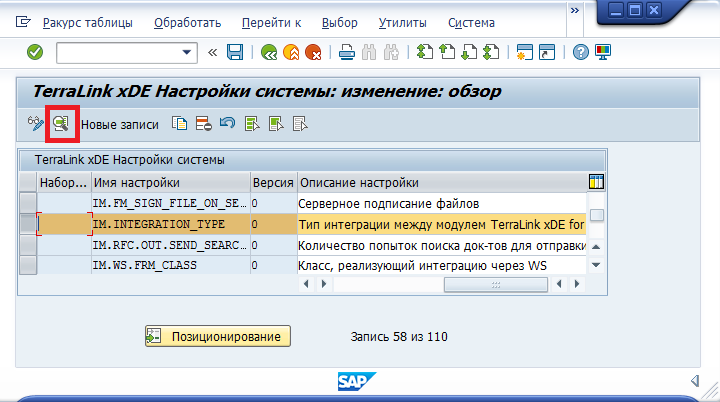Click the Print icon in toolbar
Screen dimensions: 720x402
tap(346, 52)
